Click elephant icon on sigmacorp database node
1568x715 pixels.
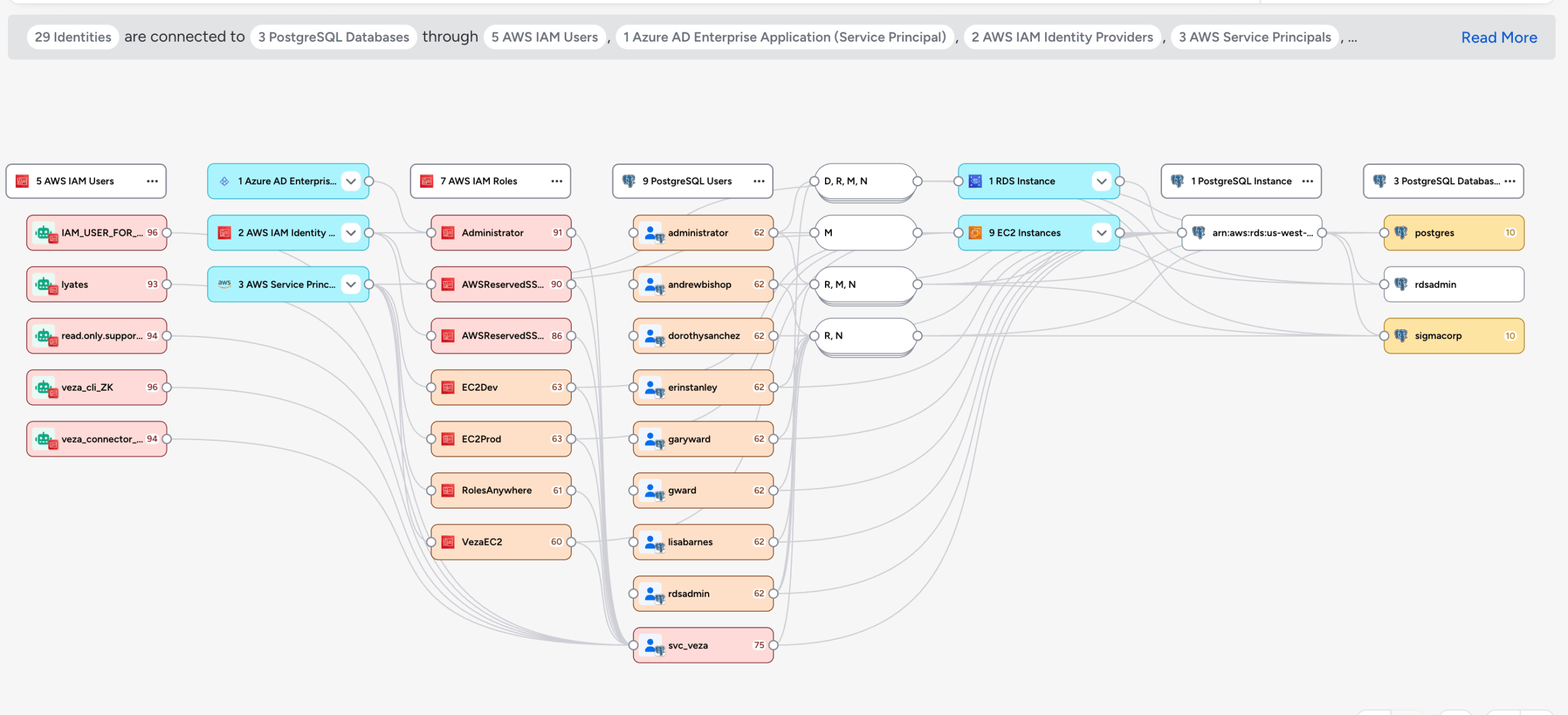click(1400, 335)
